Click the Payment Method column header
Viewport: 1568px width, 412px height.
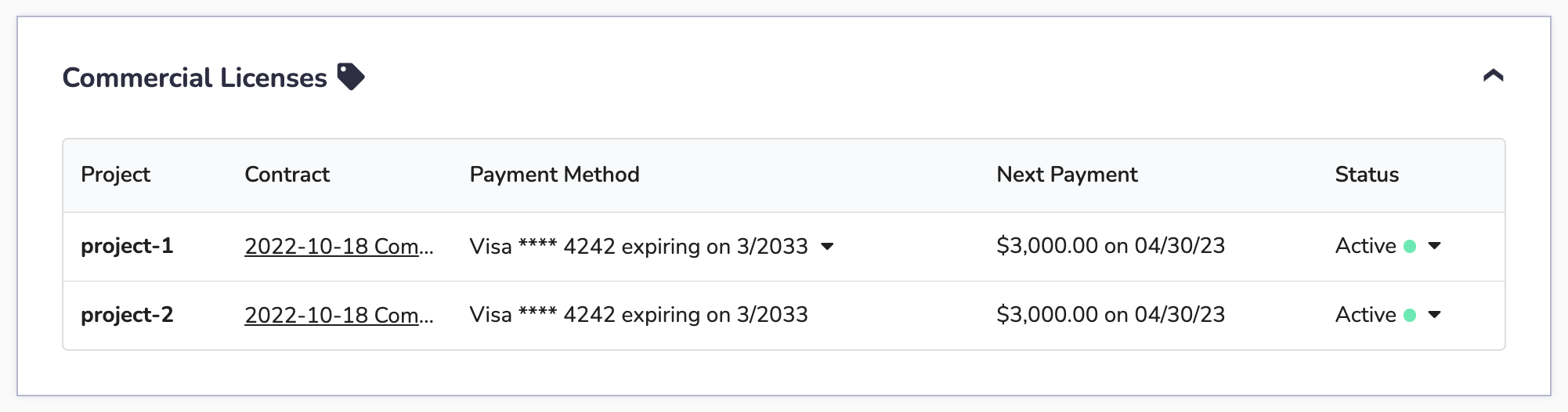coord(555,175)
